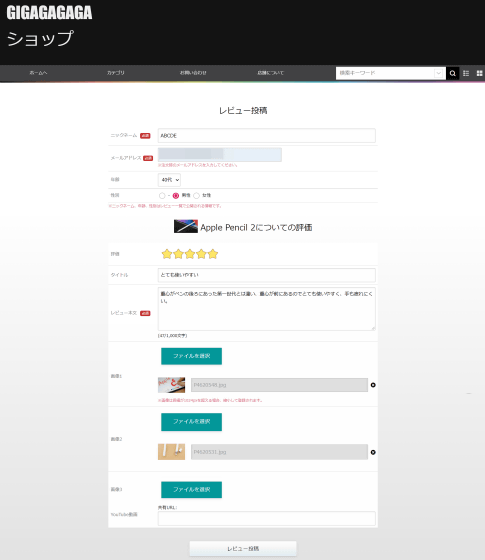Submit with the レビュー投稿 button
Screen dimensions: 485x560
point(243,549)
